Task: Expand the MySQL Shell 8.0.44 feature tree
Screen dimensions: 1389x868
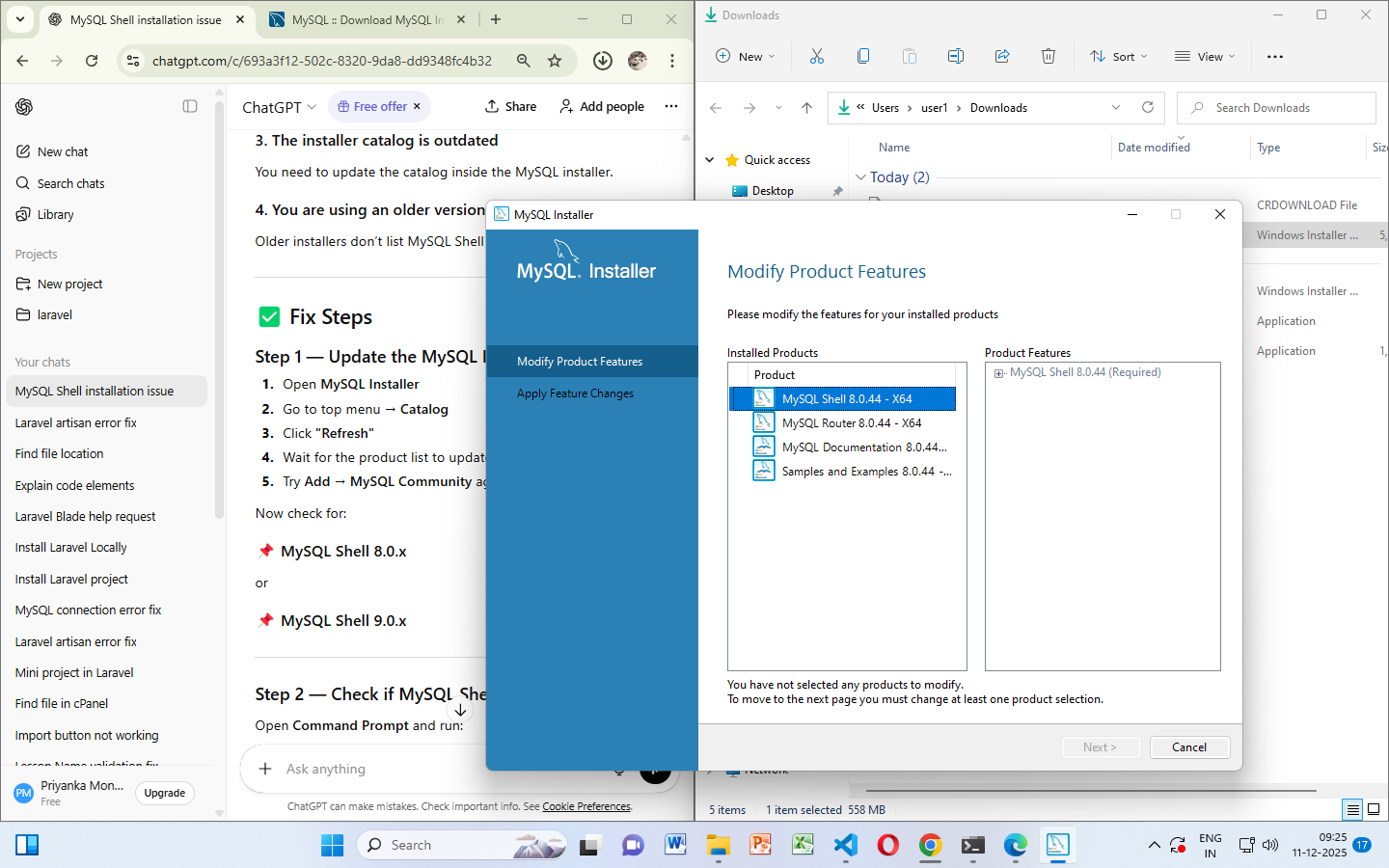Action: (998, 373)
